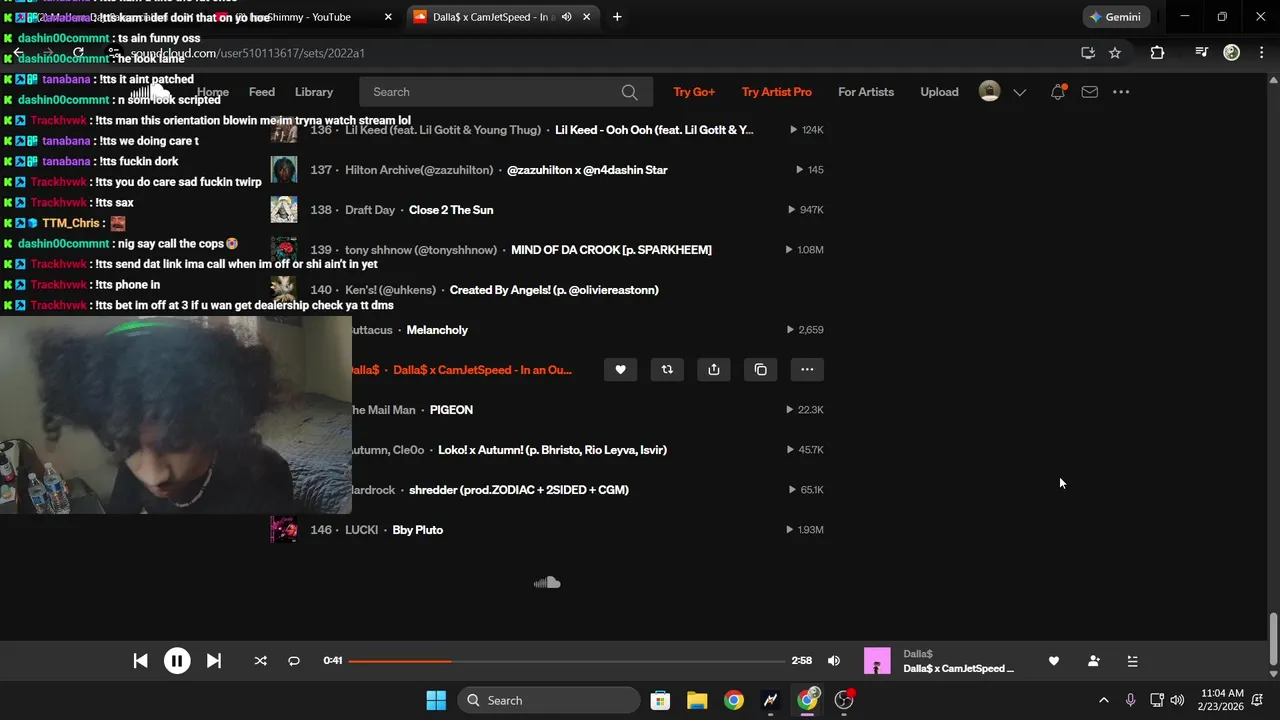Skip to the previous track
The image size is (1280, 720).
coord(141,661)
